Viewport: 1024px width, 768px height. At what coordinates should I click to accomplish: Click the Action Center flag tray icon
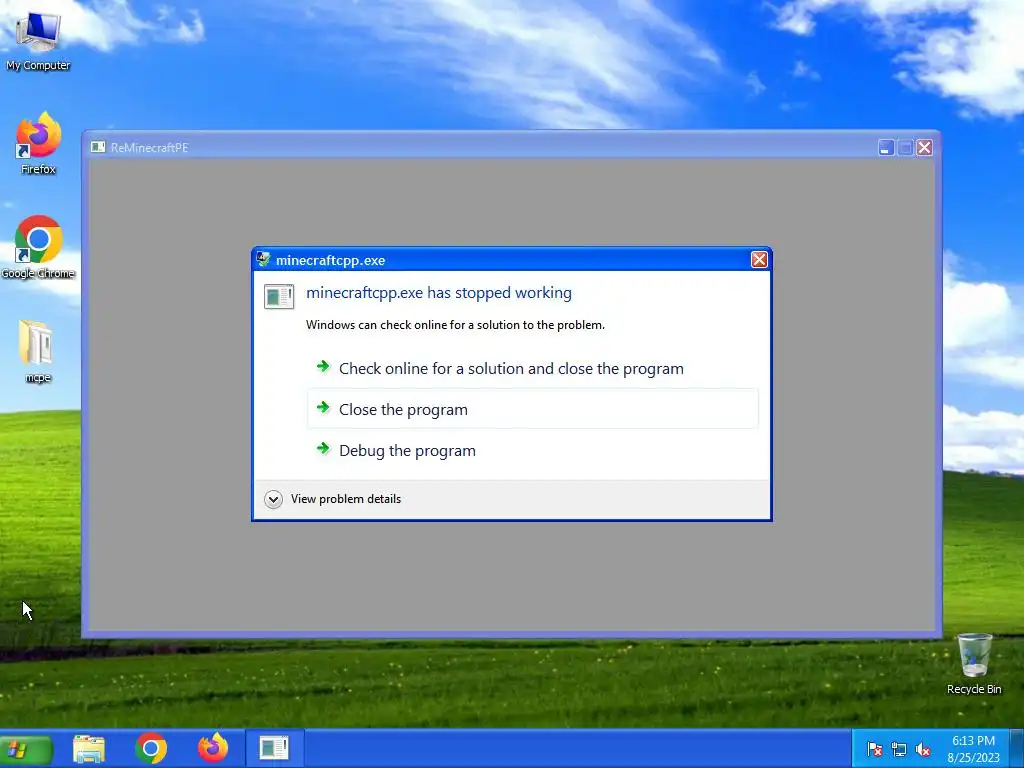(x=874, y=749)
